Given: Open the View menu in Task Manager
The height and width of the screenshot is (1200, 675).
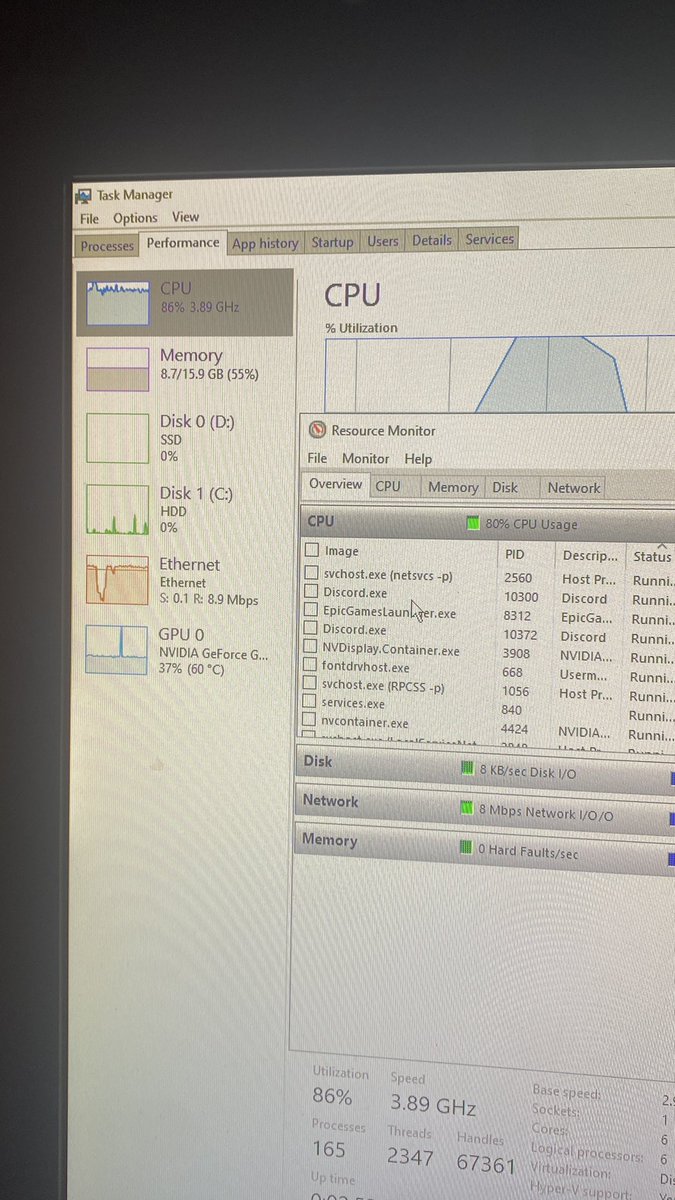Looking at the screenshot, I should (185, 216).
